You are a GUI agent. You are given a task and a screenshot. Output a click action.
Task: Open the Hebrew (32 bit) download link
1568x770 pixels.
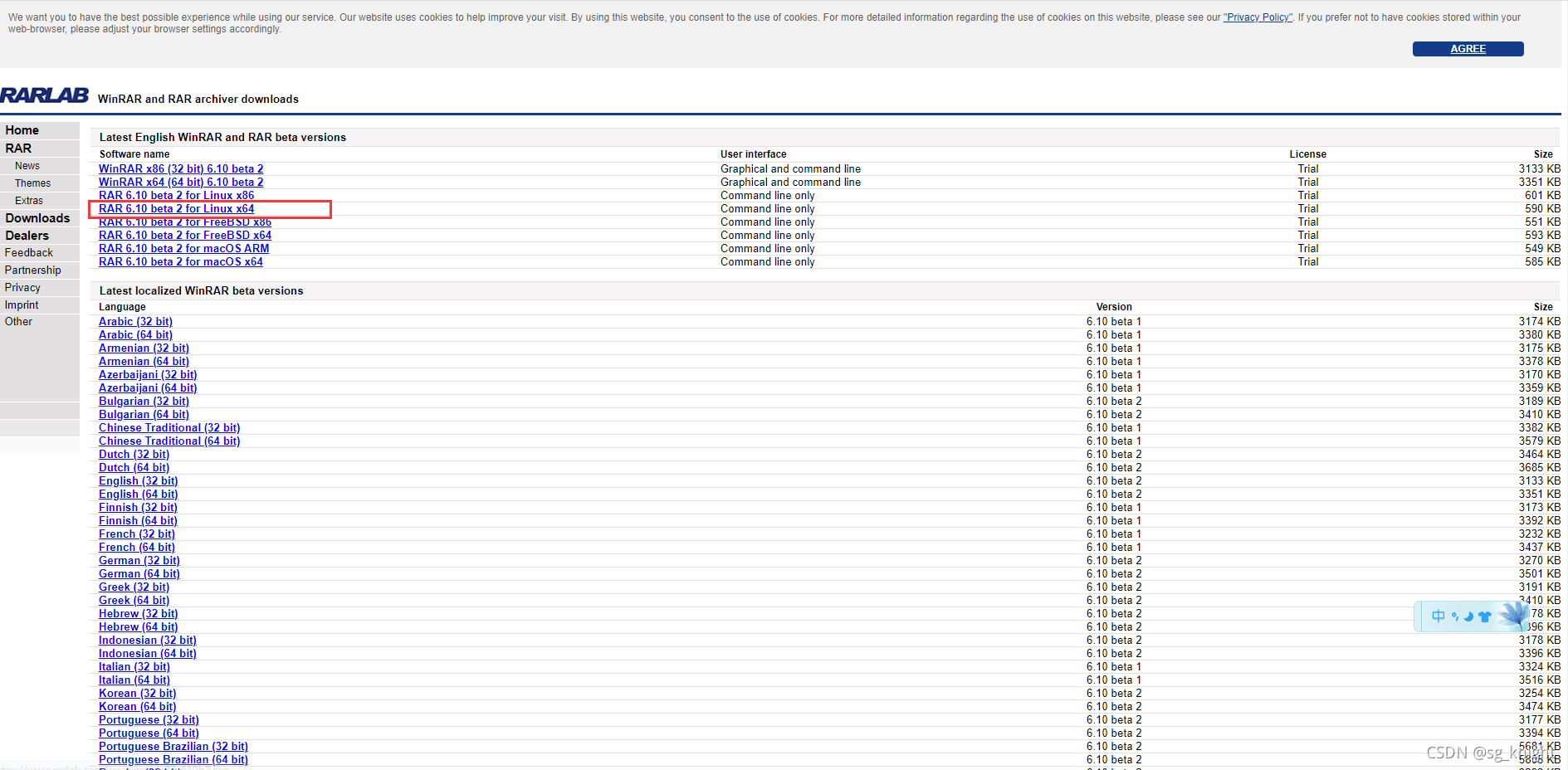pyautogui.click(x=139, y=613)
